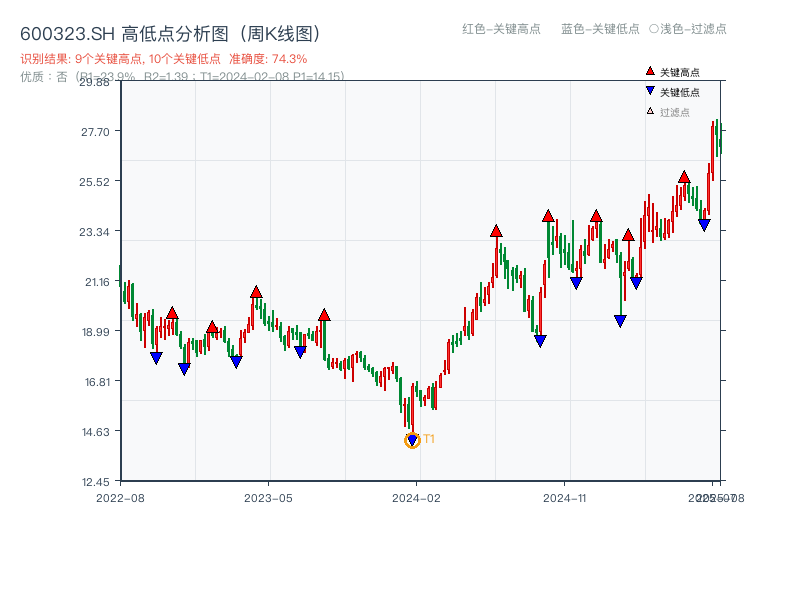Select the blue low marker just after 2023-05

point(300,352)
